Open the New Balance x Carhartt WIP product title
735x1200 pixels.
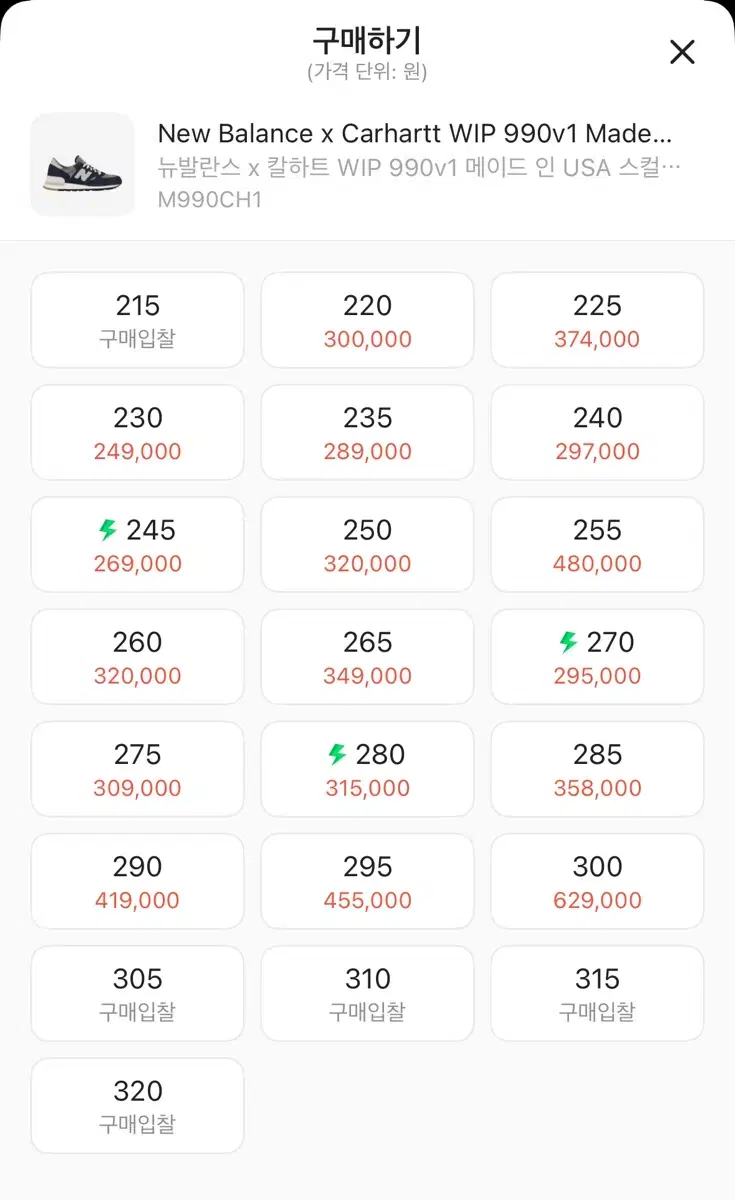click(x=415, y=134)
